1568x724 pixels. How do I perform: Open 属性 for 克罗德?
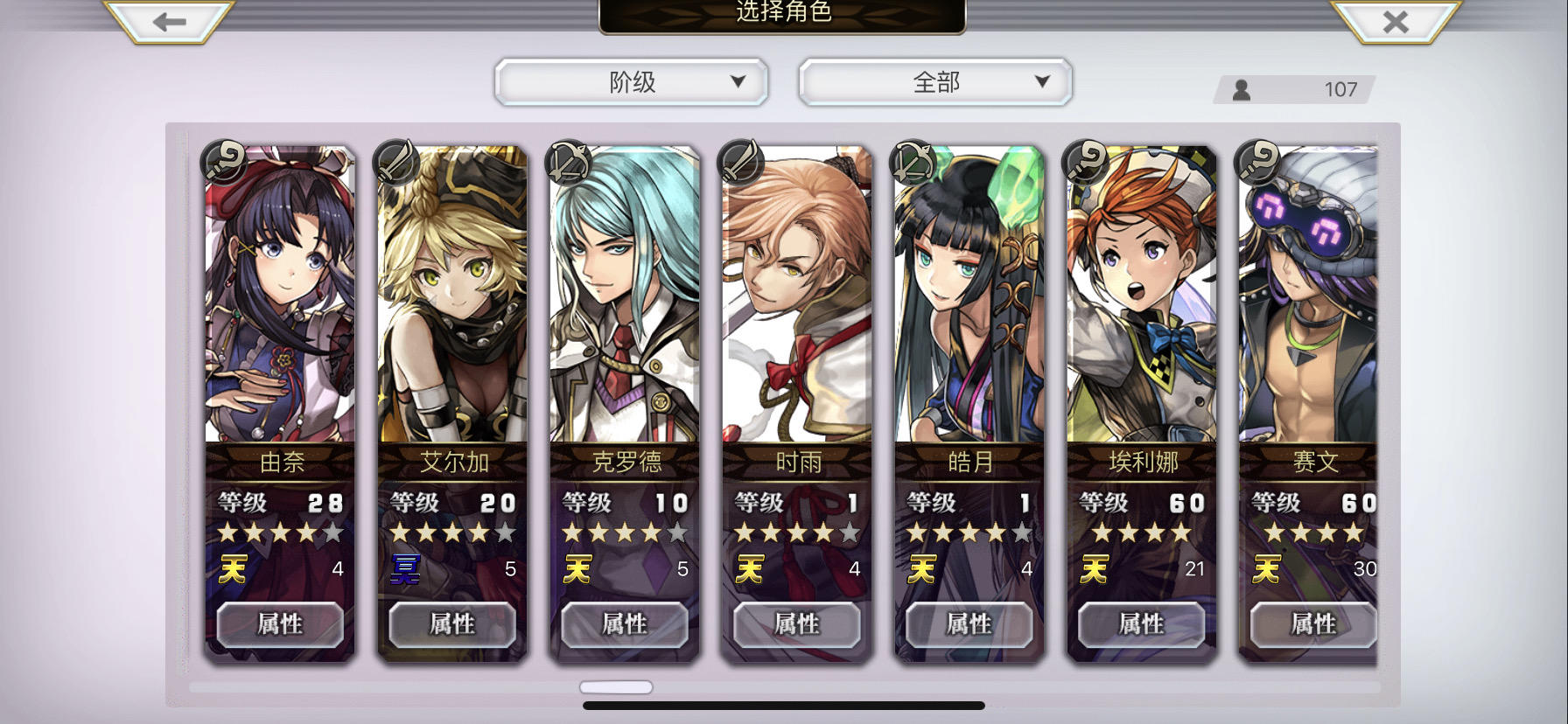tap(625, 624)
